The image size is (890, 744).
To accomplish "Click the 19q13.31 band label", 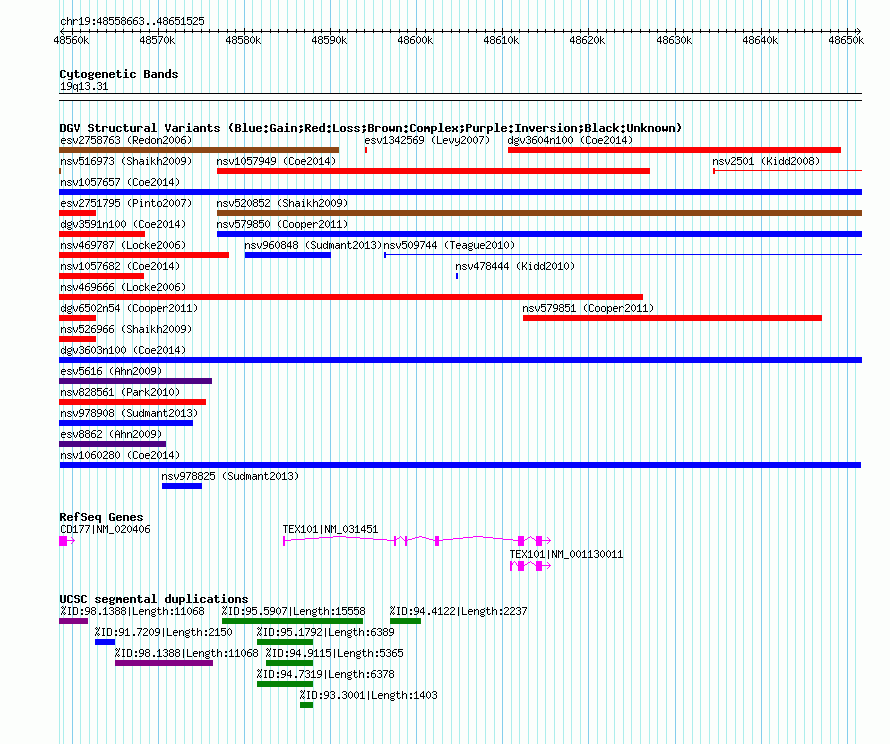I will (x=84, y=86).
